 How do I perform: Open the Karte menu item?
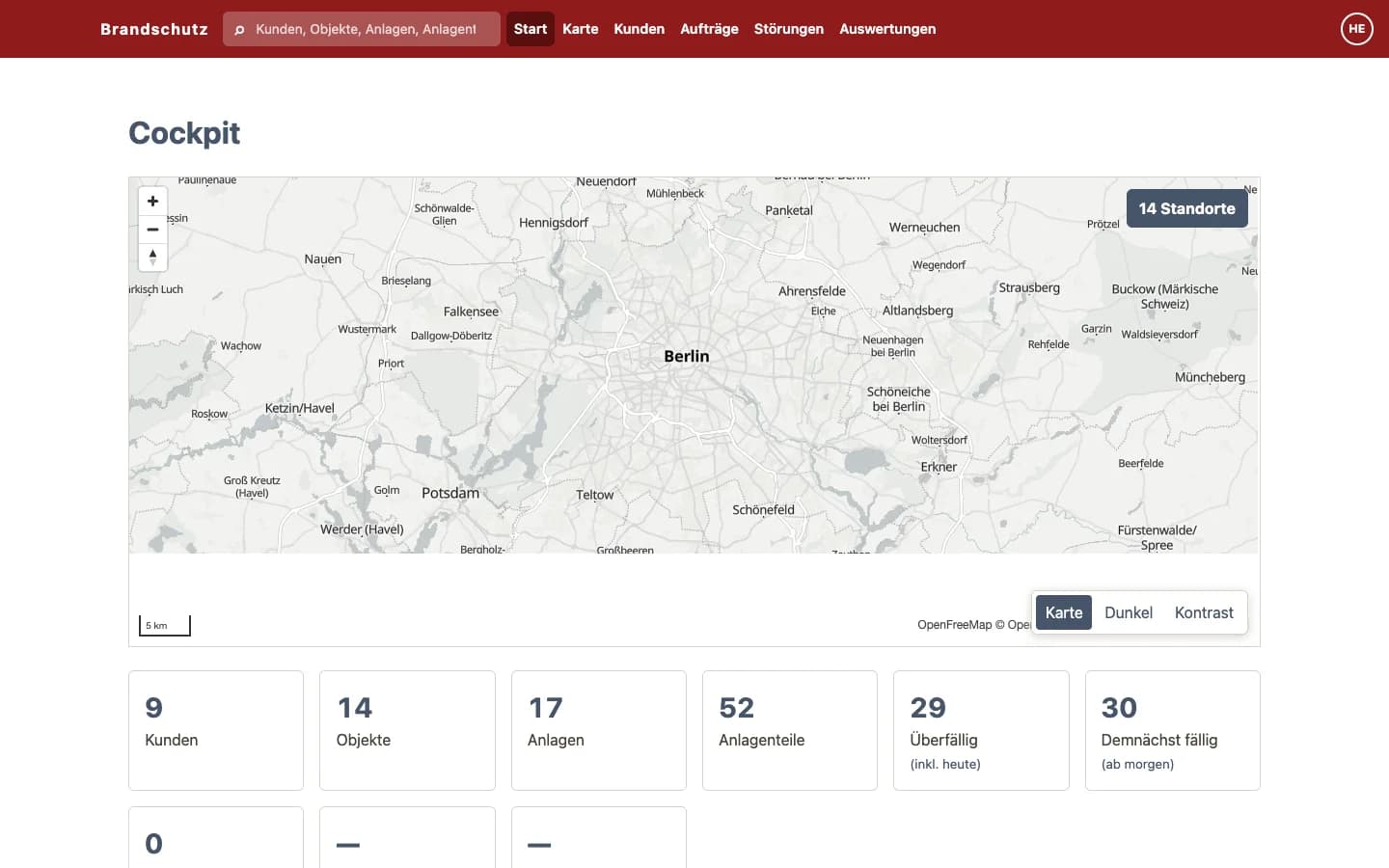click(x=581, y=29)
